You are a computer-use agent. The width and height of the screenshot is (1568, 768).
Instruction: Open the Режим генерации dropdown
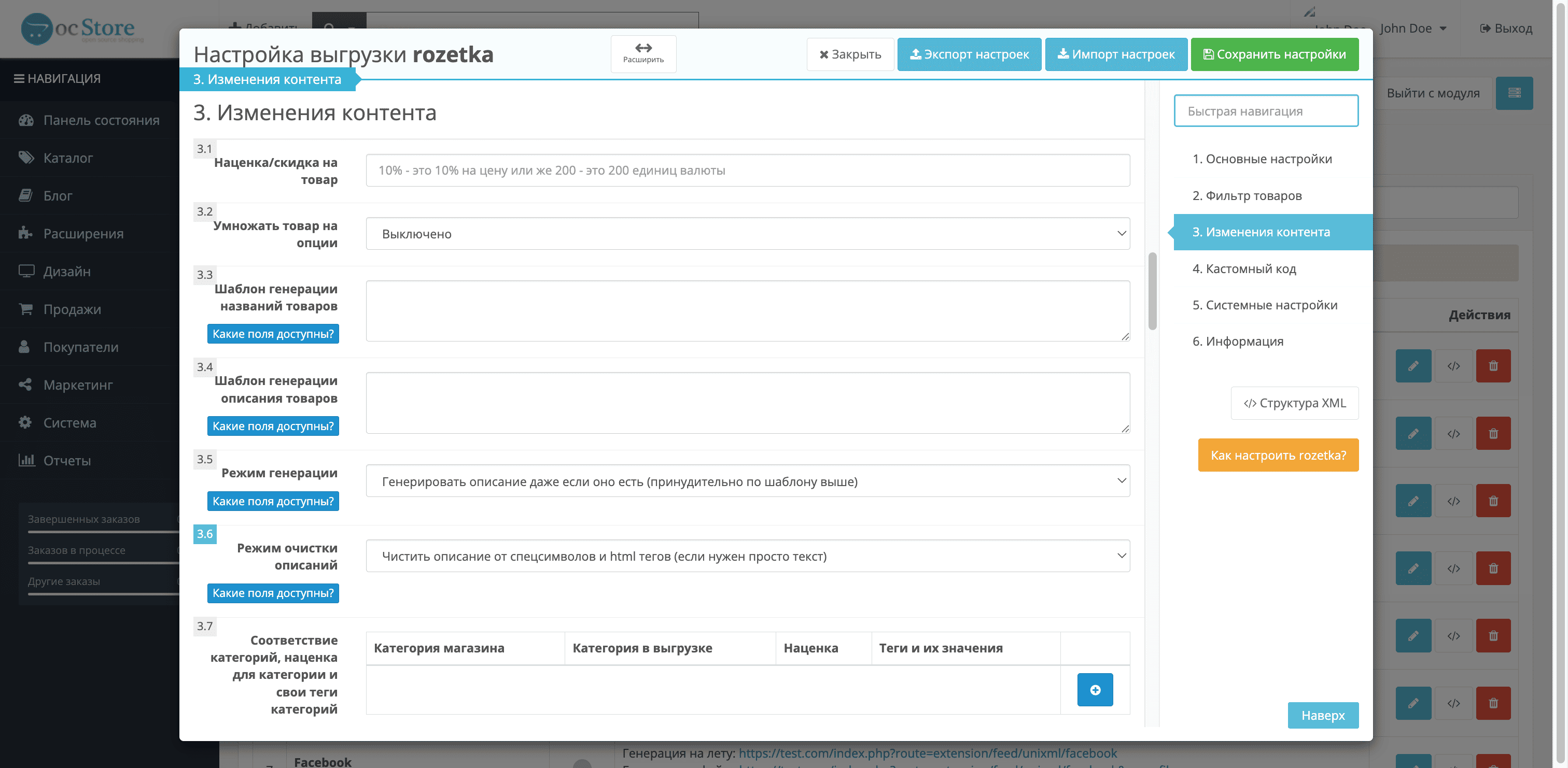[748, 481]
